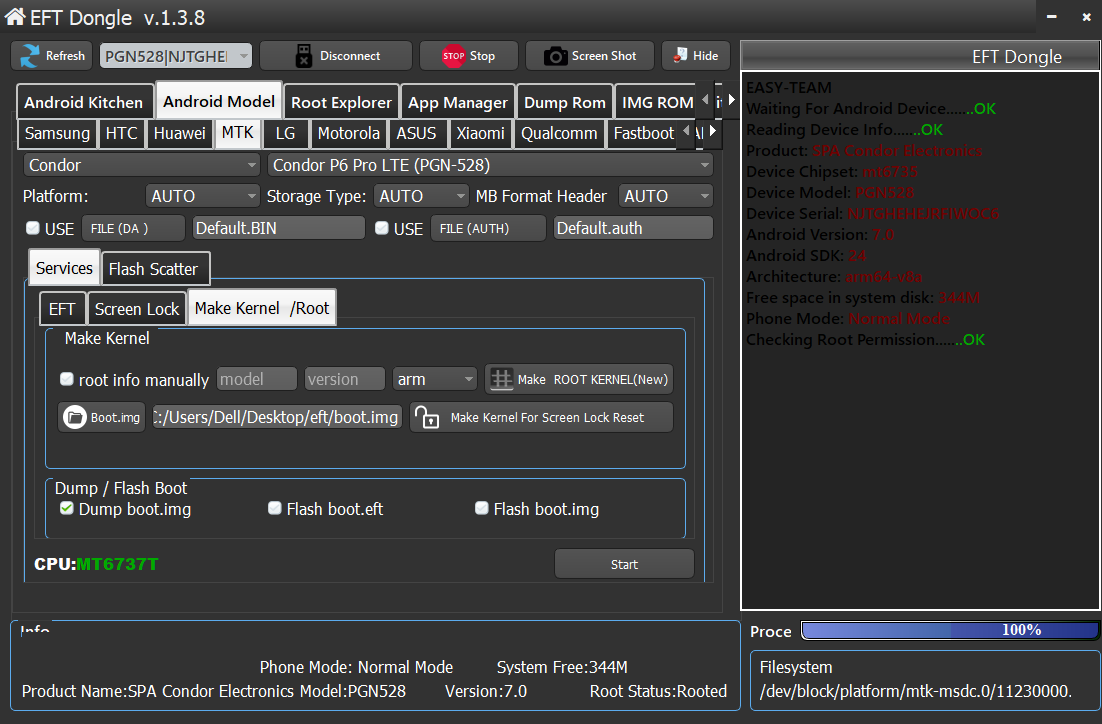The height and width of the screenshot is (724, 1102).
Task: Select the HTC brand tab
Action: click(122, 133)
